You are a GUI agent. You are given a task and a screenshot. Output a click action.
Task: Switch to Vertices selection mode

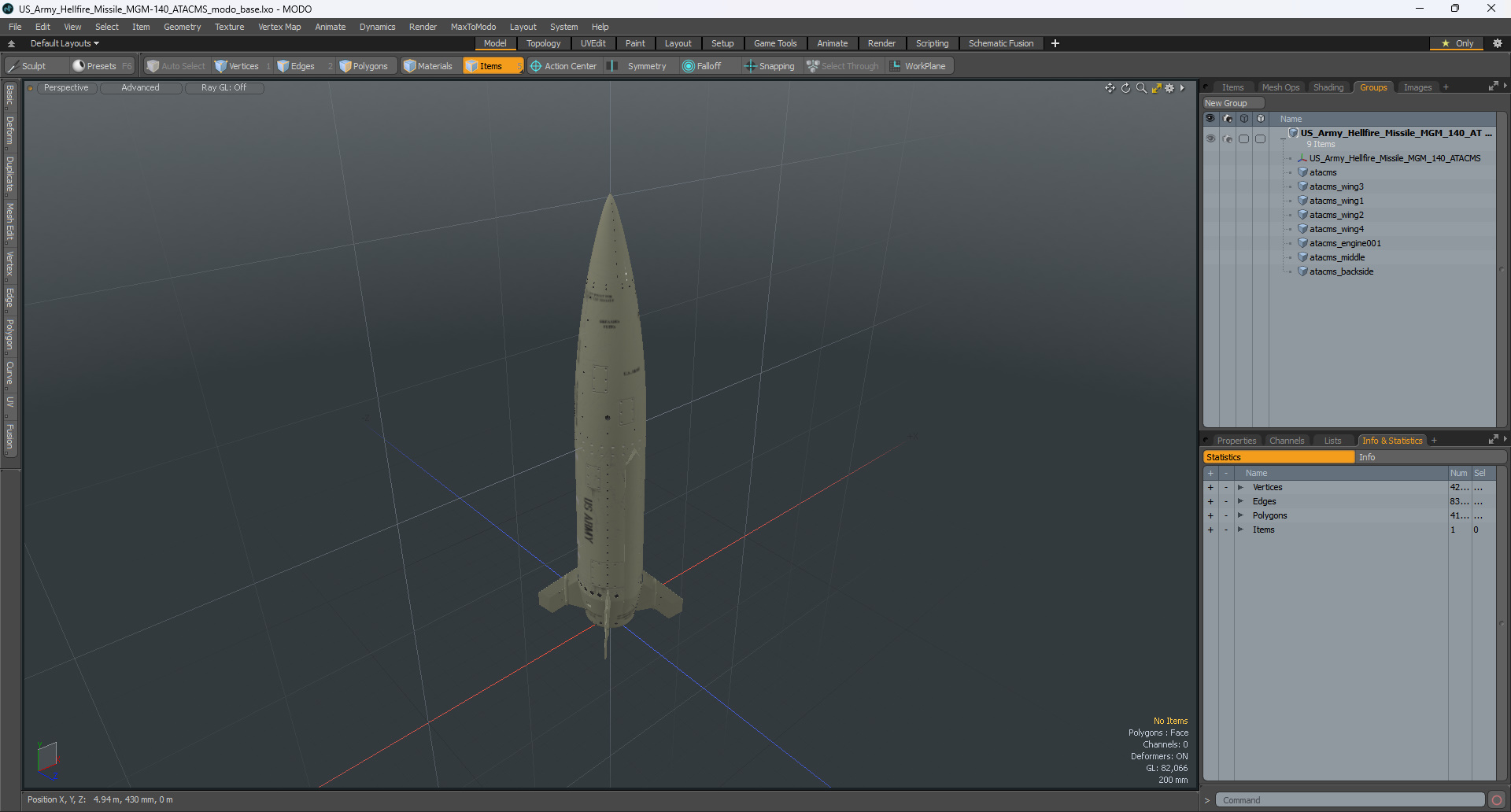pos(242,66)
